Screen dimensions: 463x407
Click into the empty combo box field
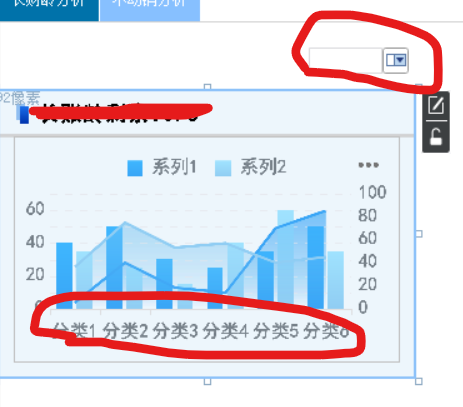click(x=345, y=60)
